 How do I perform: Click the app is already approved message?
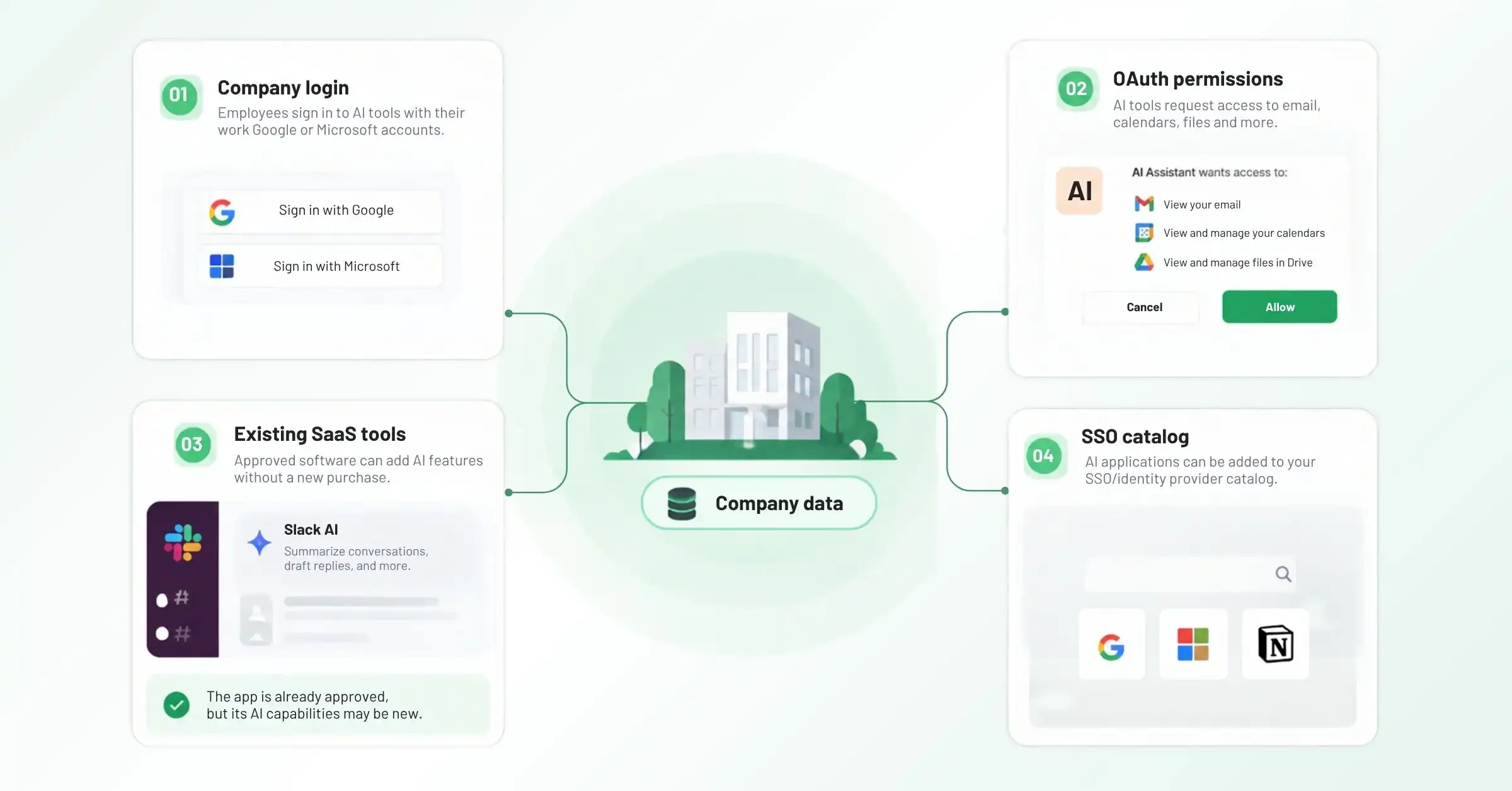point(314,705)
